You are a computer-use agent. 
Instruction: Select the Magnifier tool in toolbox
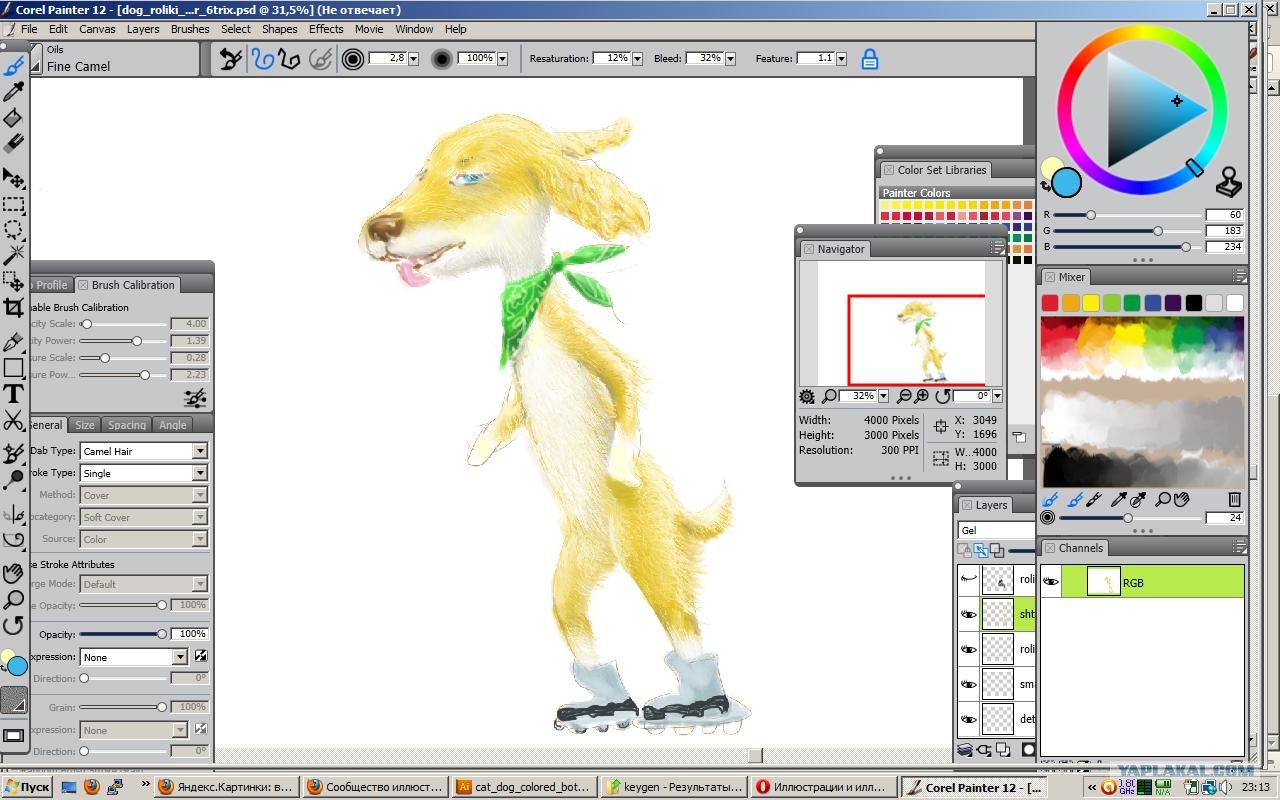click(13, 600)
